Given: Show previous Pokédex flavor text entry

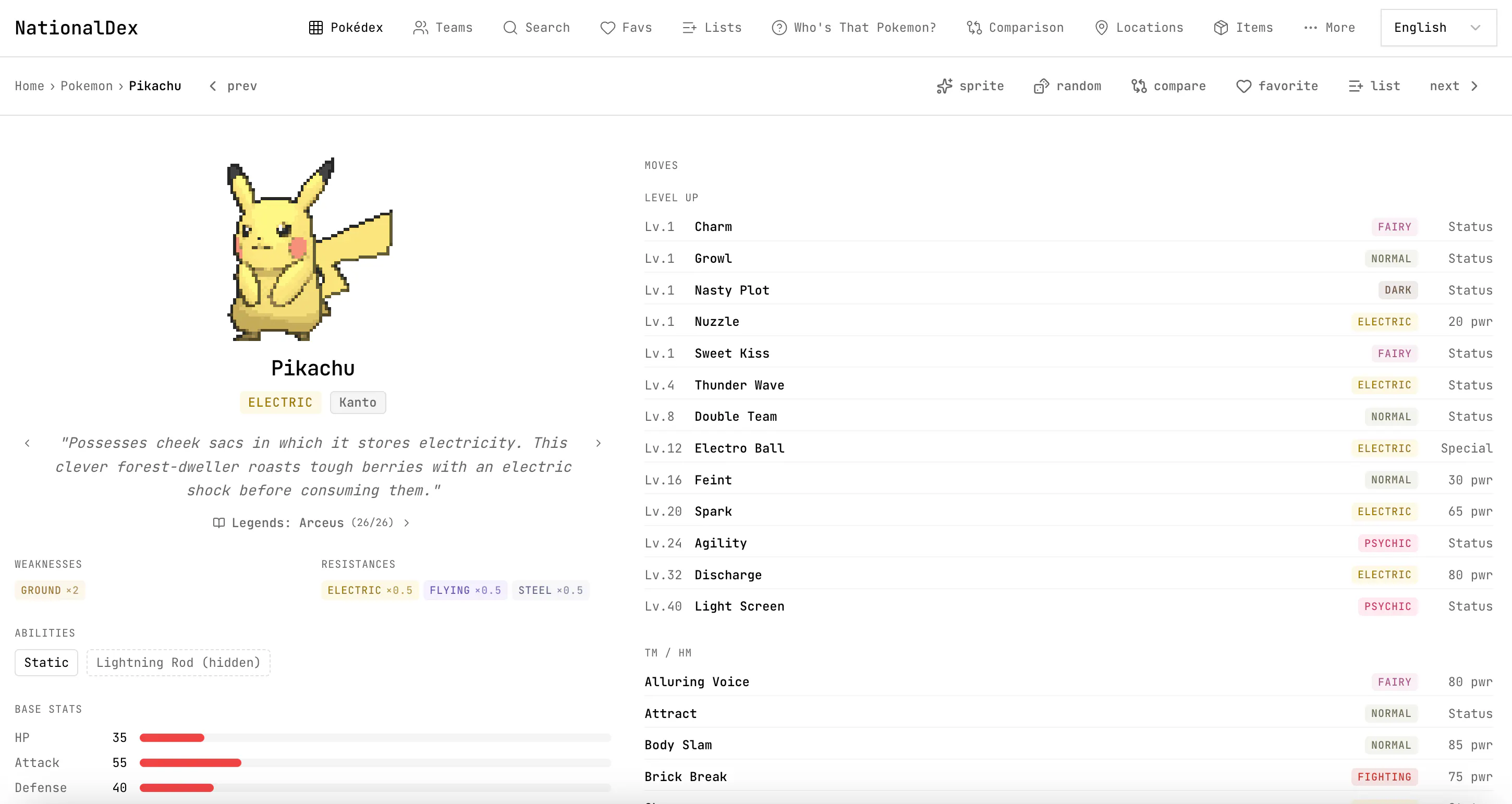Looking at the screenshot, I should (27, 443).
